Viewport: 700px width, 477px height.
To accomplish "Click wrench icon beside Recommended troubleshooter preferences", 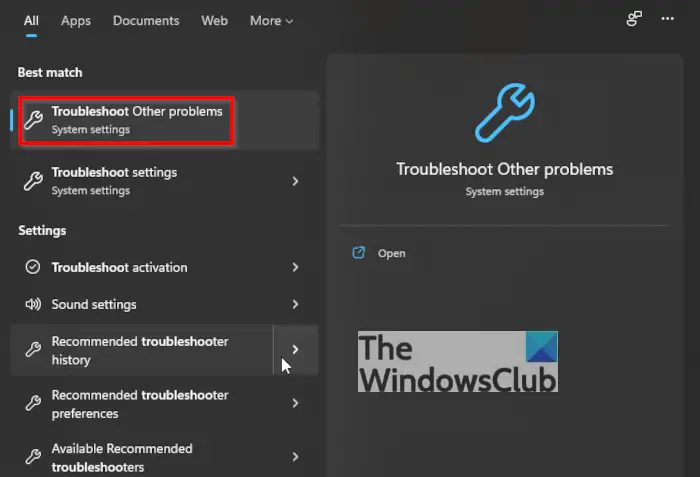I will tap(33, 403).
